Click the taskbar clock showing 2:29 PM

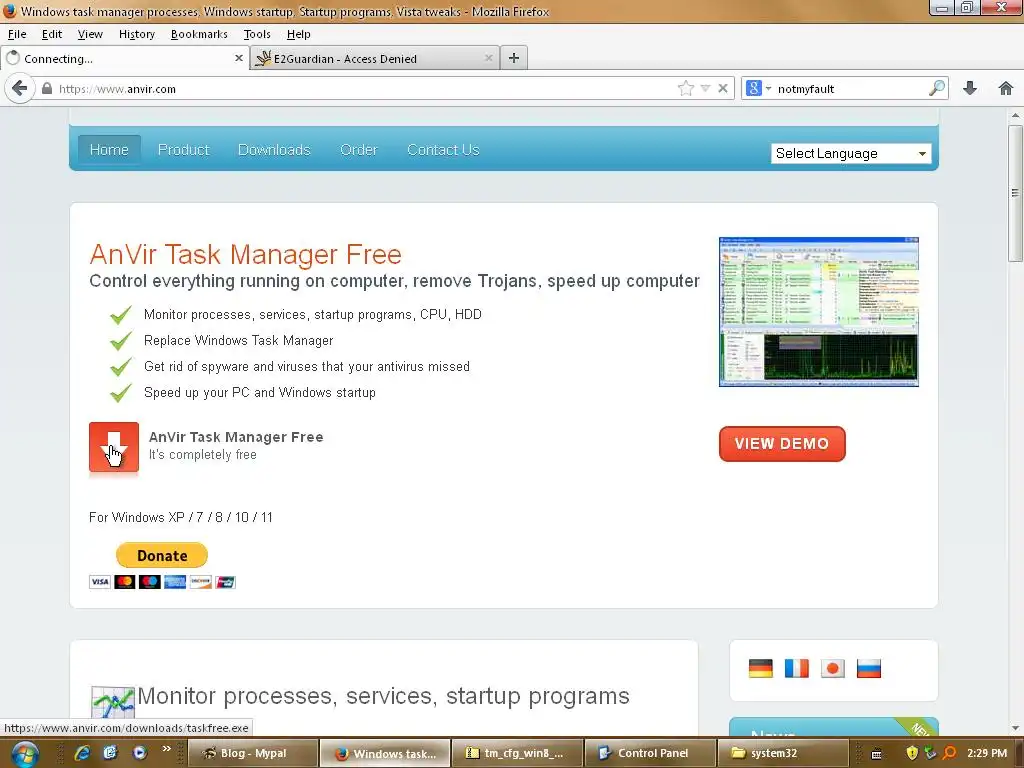coord(987,753)
